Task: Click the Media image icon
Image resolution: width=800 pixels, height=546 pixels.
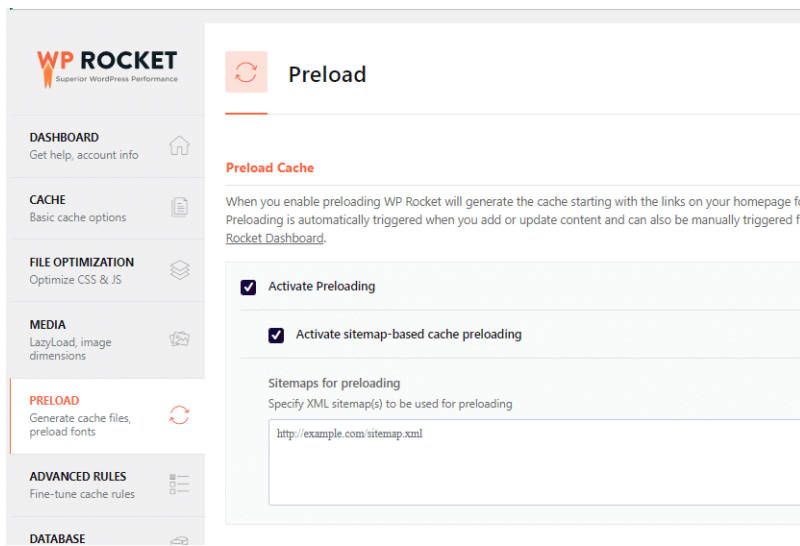Action: (x=180, y=339)
